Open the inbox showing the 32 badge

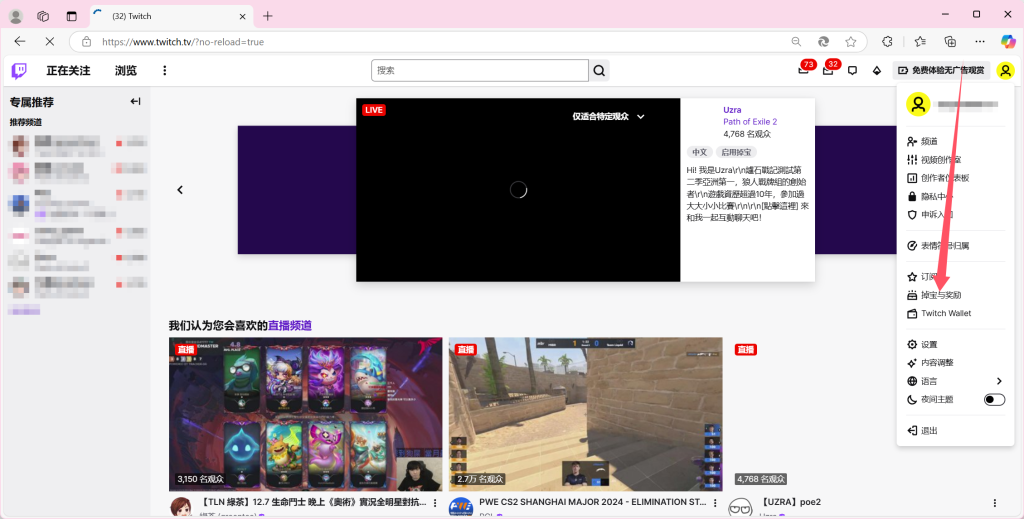[829, 70]
